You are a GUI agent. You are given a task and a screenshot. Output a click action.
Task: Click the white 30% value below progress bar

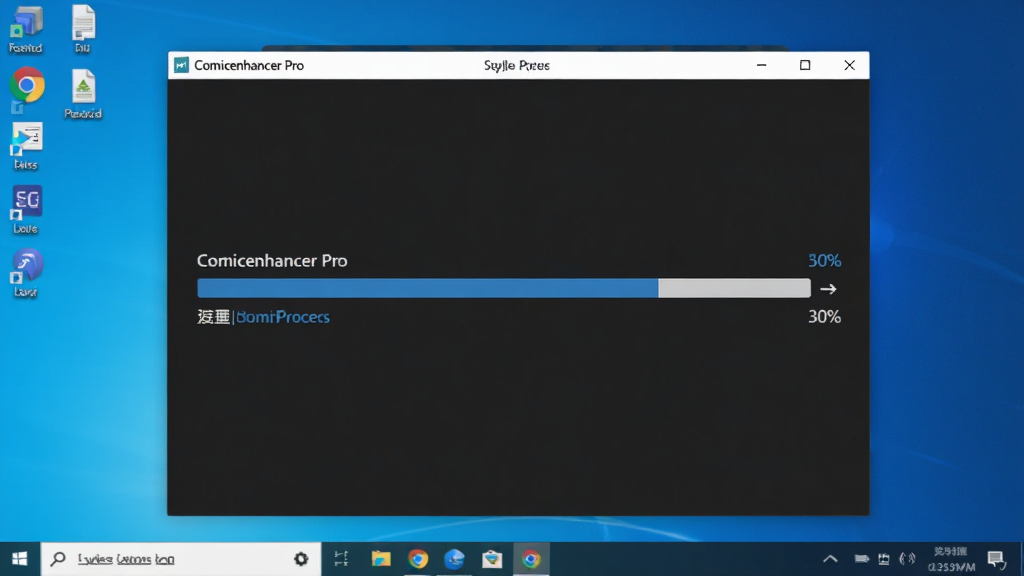824,317
